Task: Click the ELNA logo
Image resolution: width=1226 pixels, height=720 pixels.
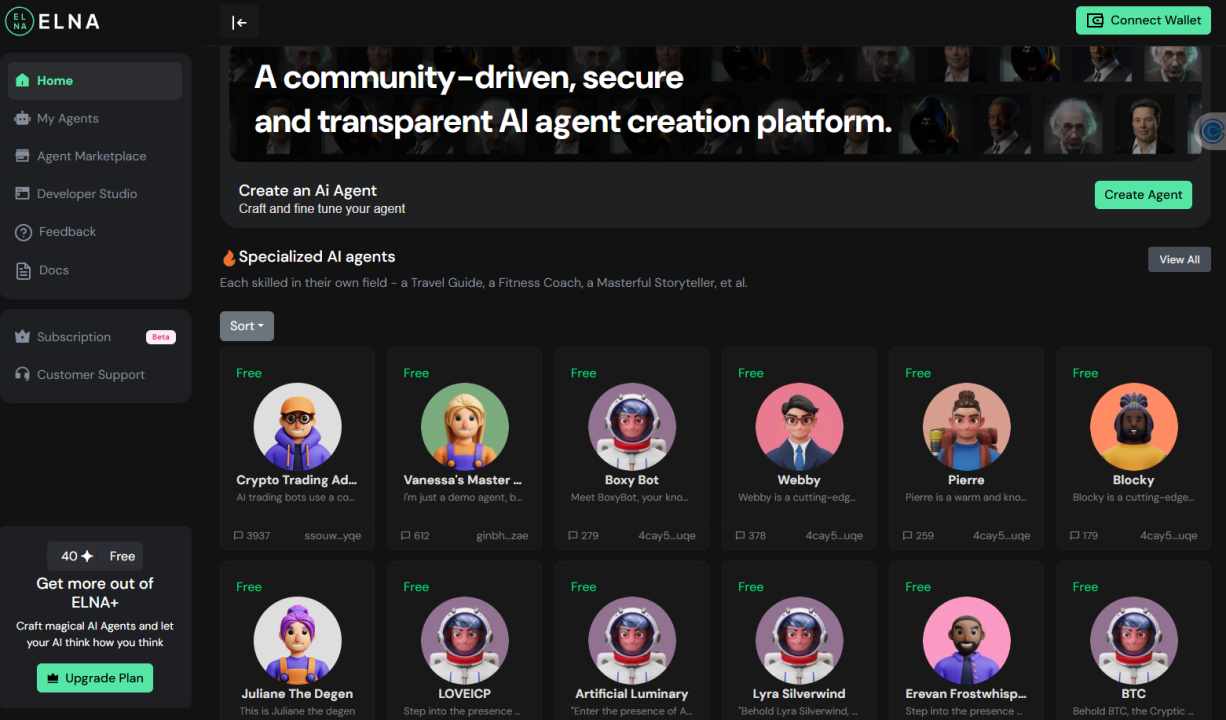Action: pyautogui.click(x=52, y=21)
